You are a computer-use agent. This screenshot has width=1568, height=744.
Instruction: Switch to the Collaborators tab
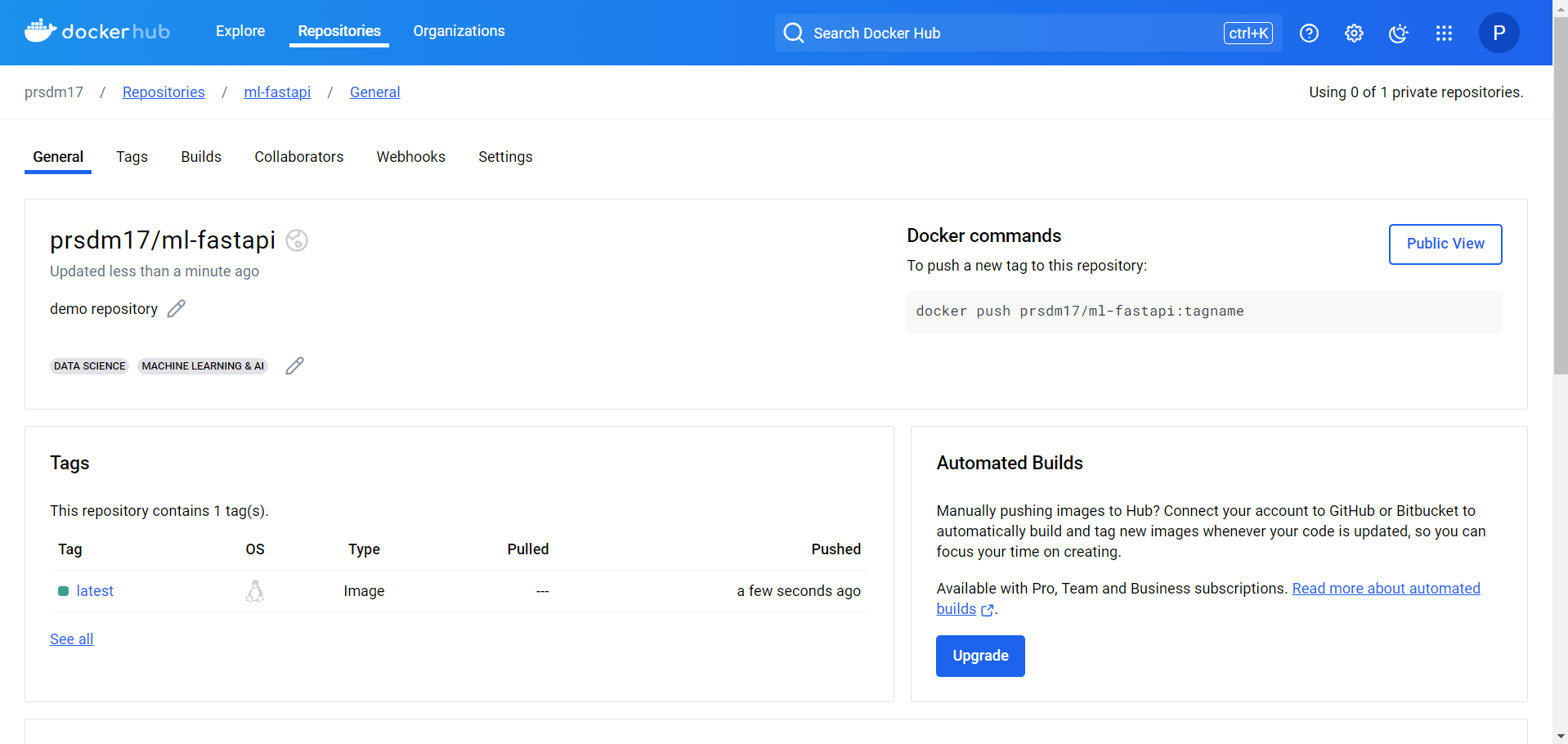click(299, 157)
